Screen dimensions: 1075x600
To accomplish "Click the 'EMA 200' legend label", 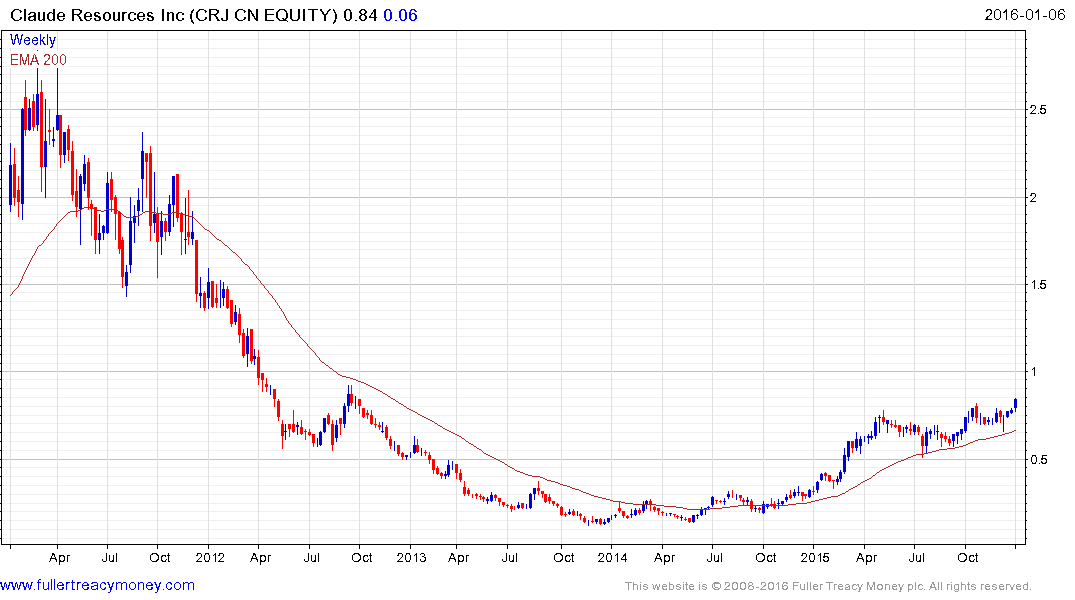I will [38, 60].
